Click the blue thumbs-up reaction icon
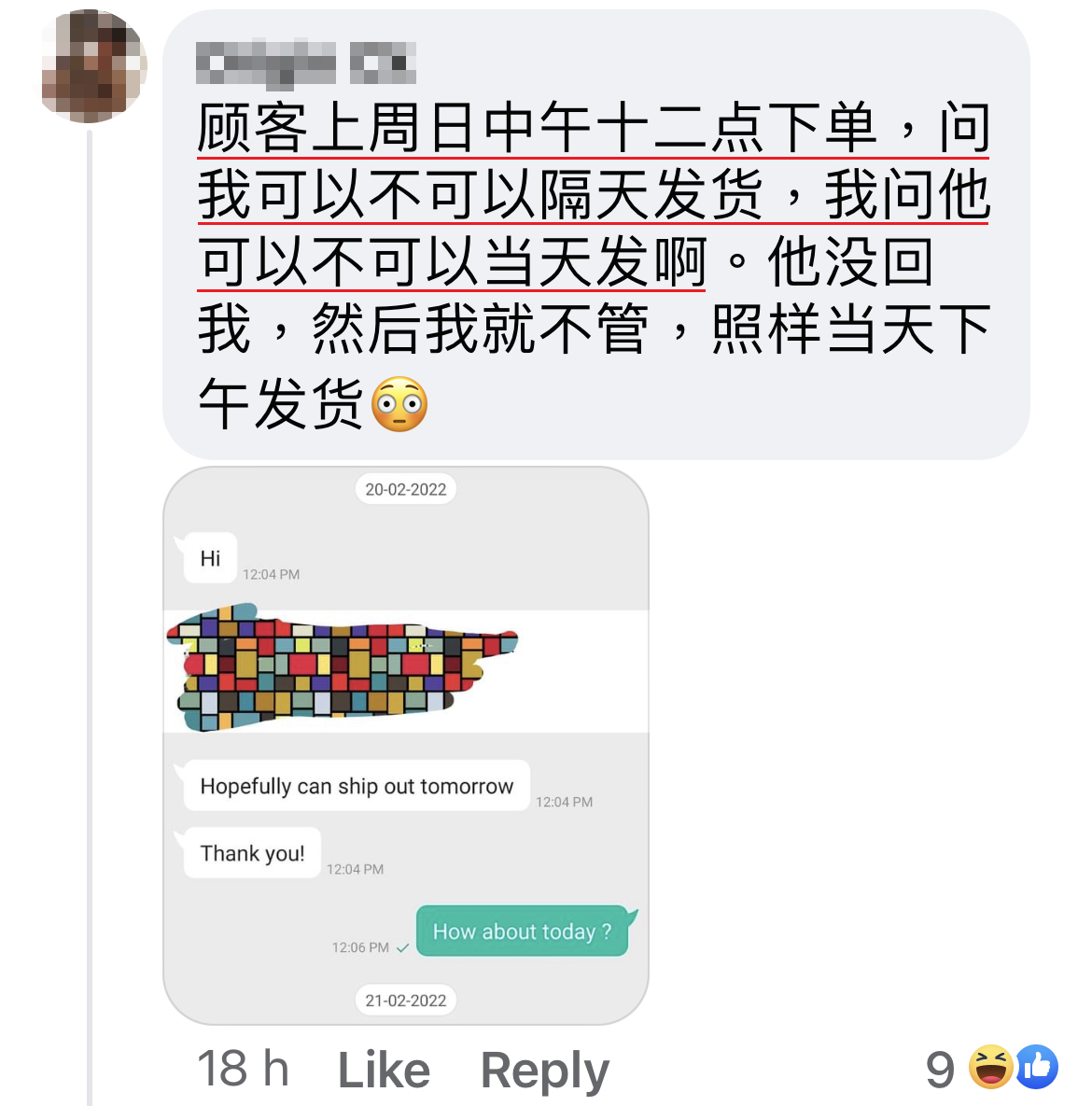Viewport: 1092px width, 1106px height. [x=1036, y=1067]
